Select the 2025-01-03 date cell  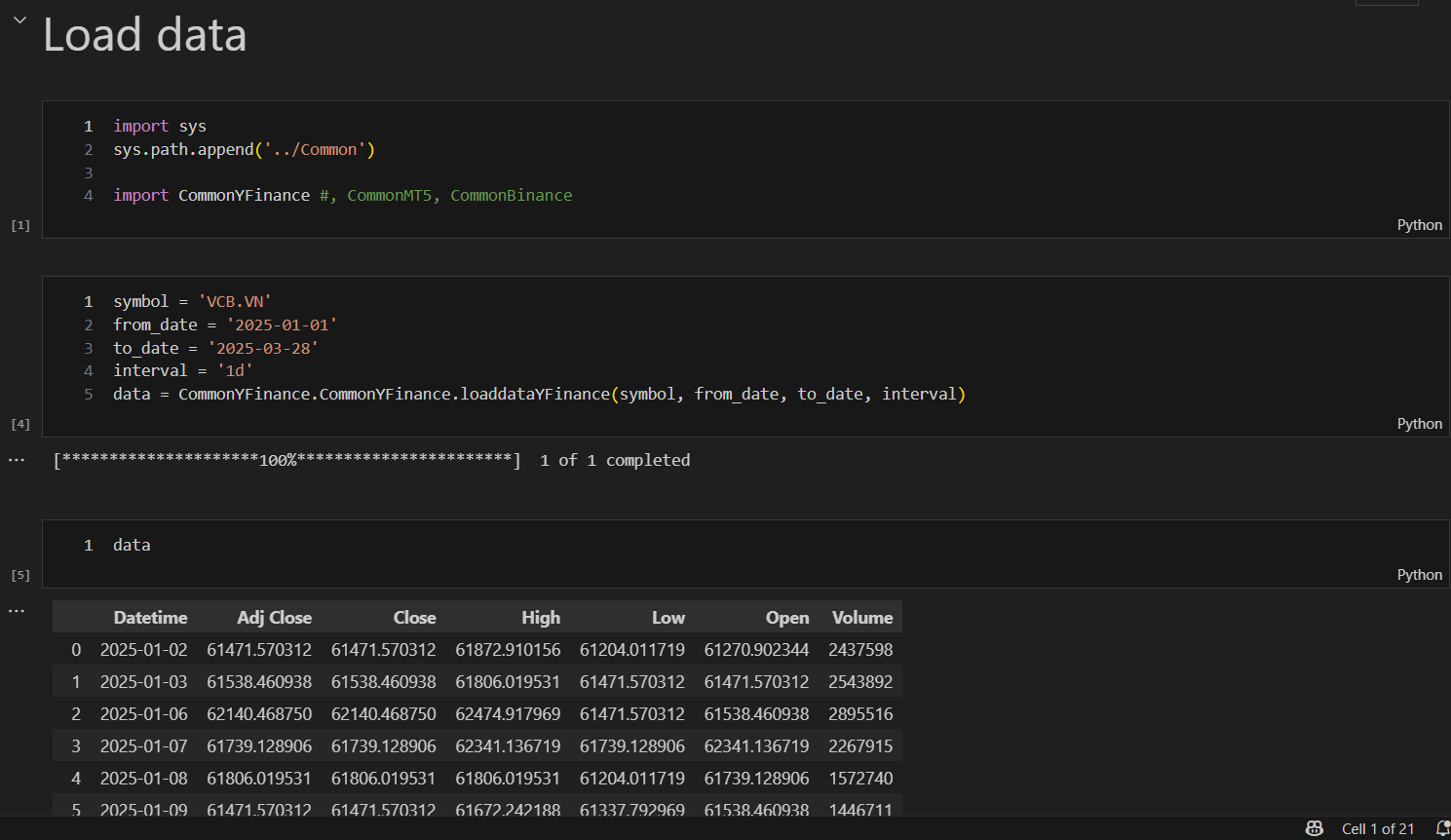coord(144,682)
